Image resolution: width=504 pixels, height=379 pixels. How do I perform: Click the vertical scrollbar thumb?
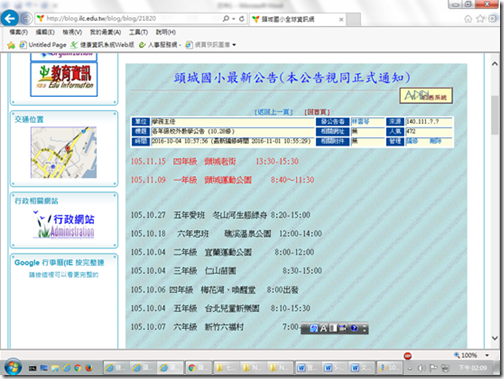[494, 115]
